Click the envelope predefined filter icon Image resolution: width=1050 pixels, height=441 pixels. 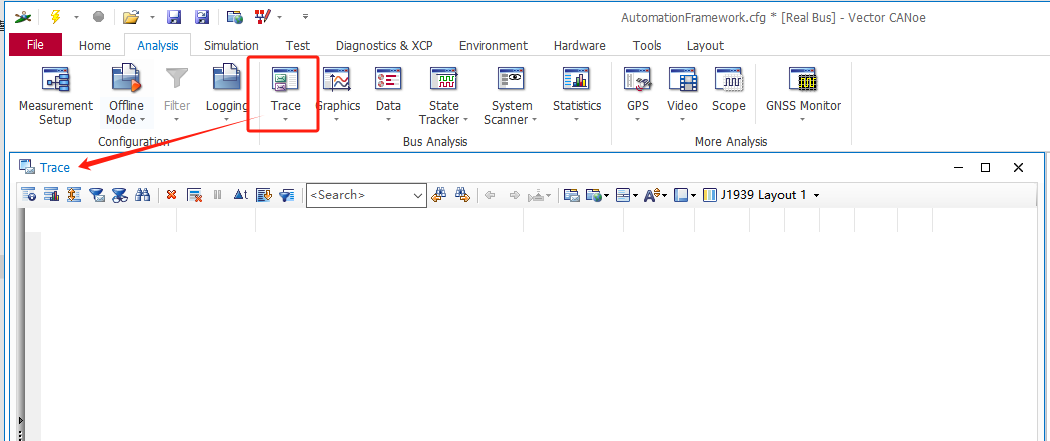(x=97, y=195)
